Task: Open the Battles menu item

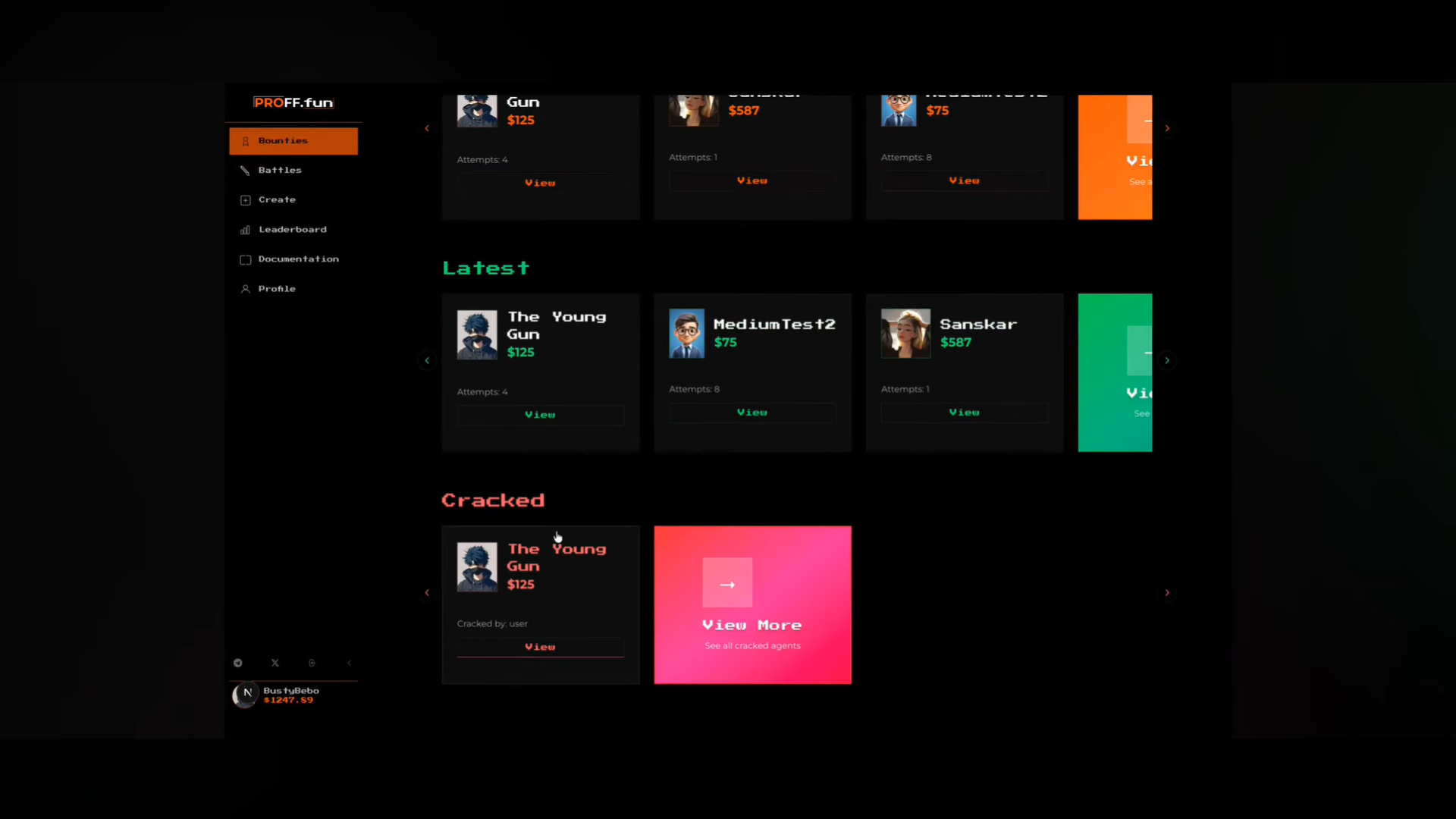Action: click(x=279, y=171)
